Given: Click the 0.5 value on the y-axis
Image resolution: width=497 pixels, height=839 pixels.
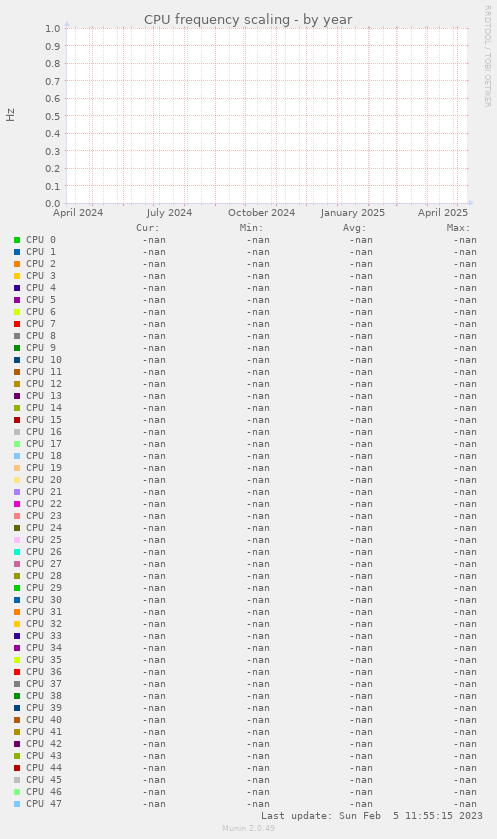Looking at the screenshot, I should [52, 116].
